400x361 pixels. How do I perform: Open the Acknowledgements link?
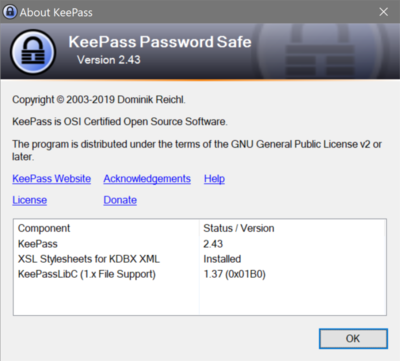(x=147, y=179)
